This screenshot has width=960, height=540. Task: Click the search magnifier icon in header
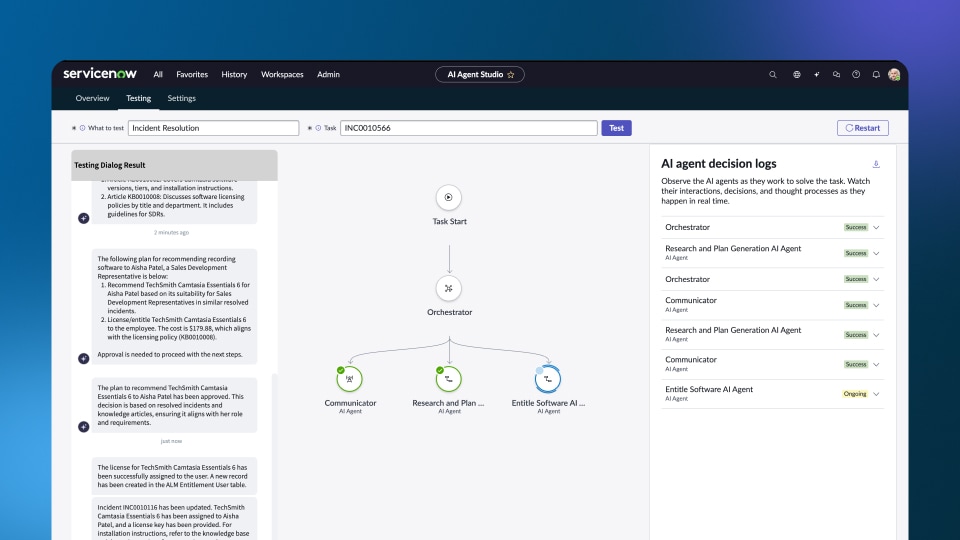(x=772, y=75)
